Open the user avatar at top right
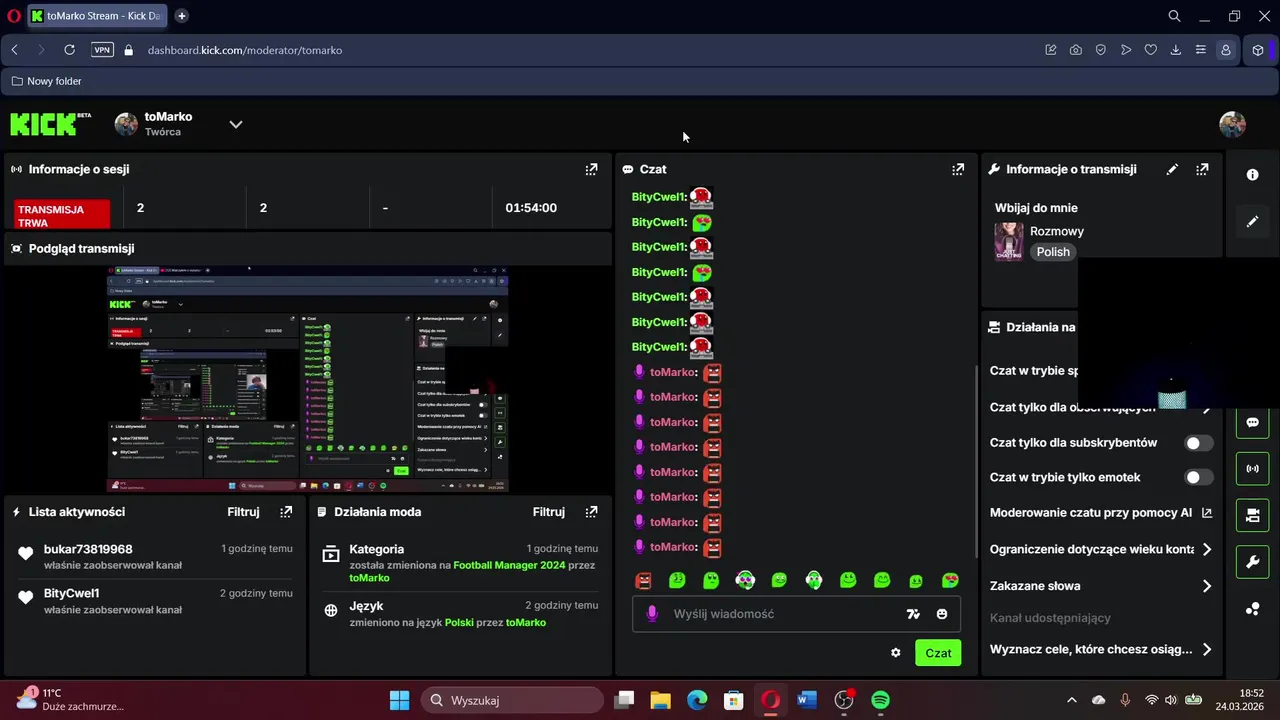The image size is (1280, 720). [x=1232, y=124]
